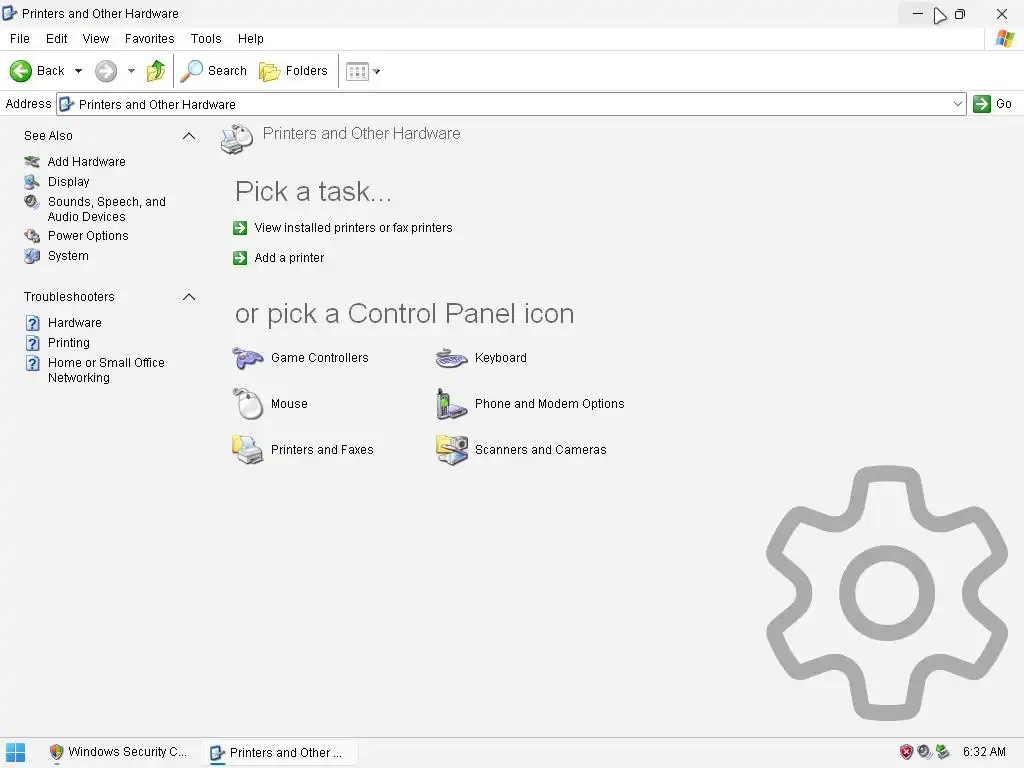Click the Printing troubleshooter help icon

coord(33,344)
